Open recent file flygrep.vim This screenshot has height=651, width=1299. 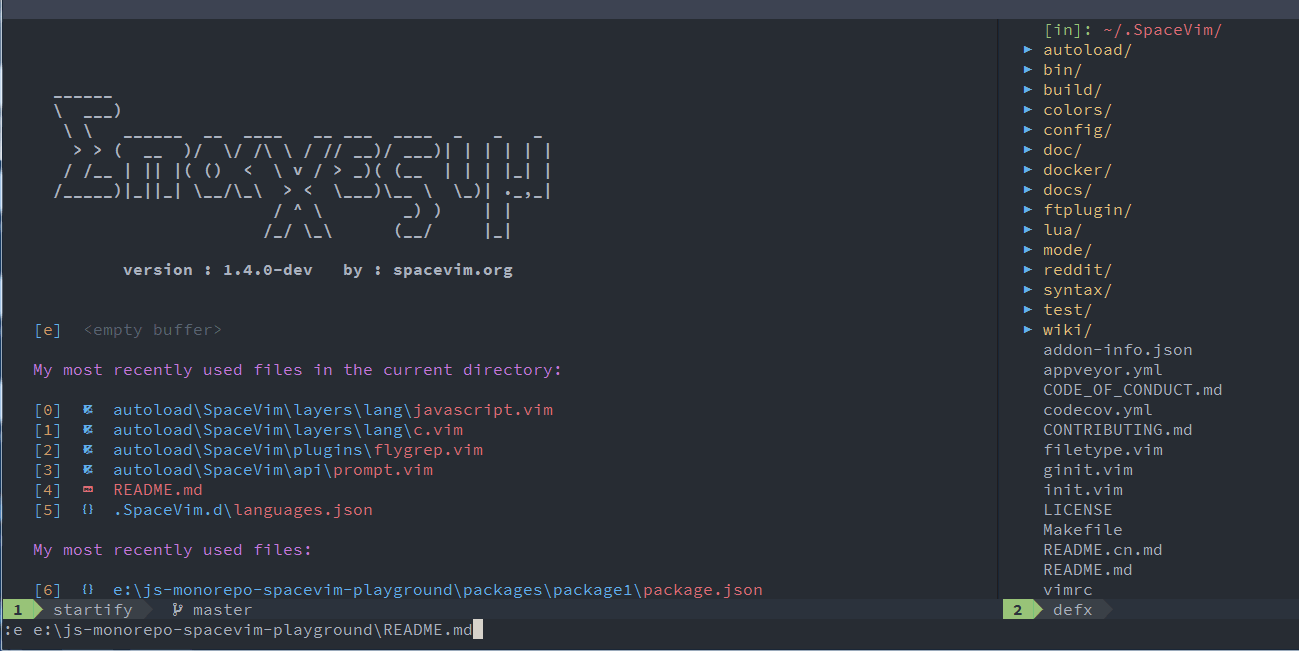298,450
